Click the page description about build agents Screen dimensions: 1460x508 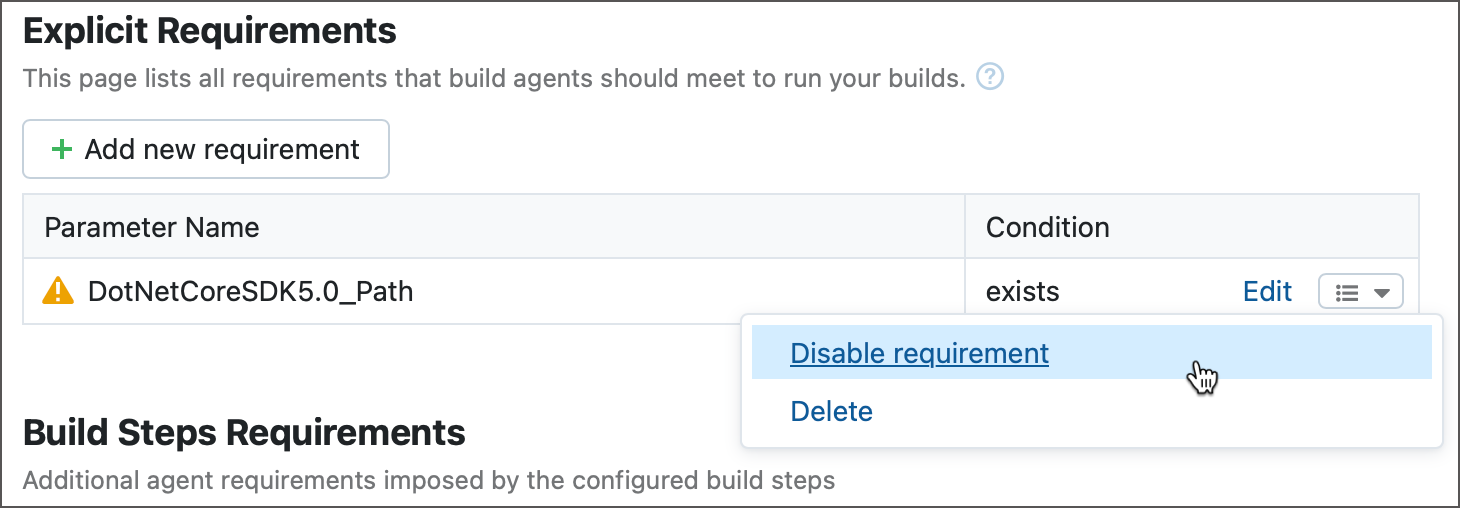click(x=494, y=78)
